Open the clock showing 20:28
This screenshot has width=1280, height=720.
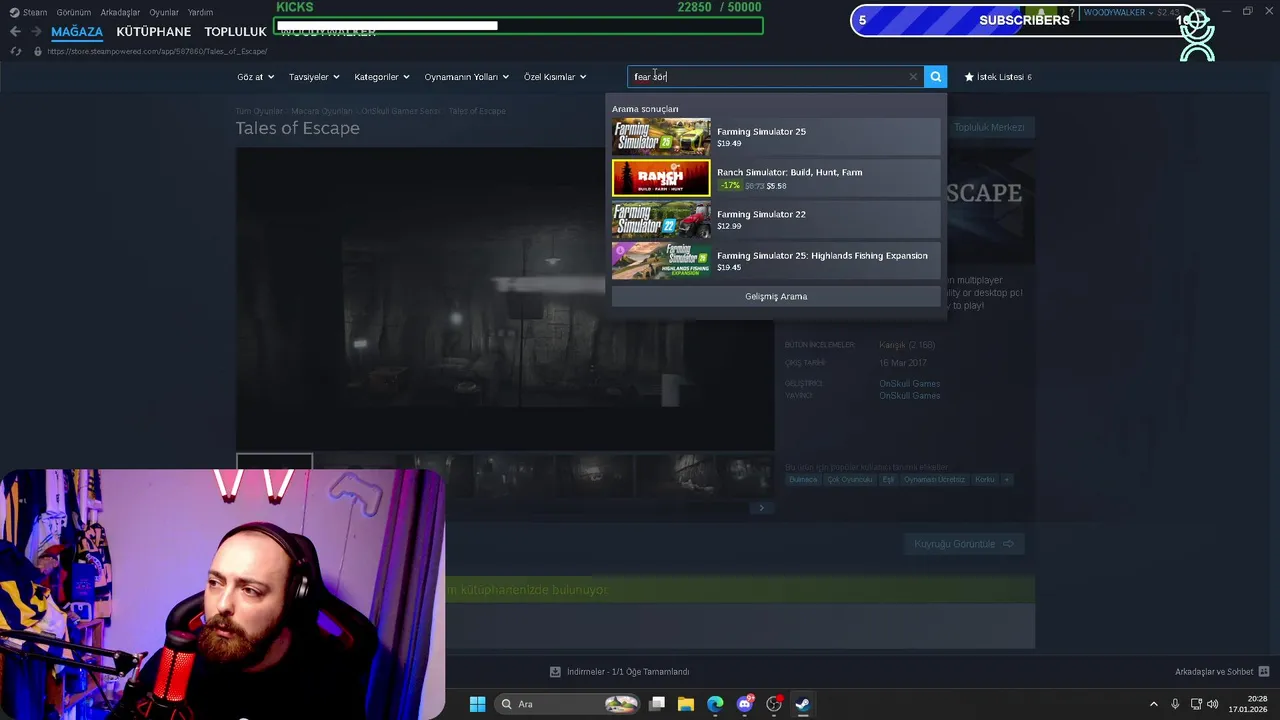click(1247, 704)
